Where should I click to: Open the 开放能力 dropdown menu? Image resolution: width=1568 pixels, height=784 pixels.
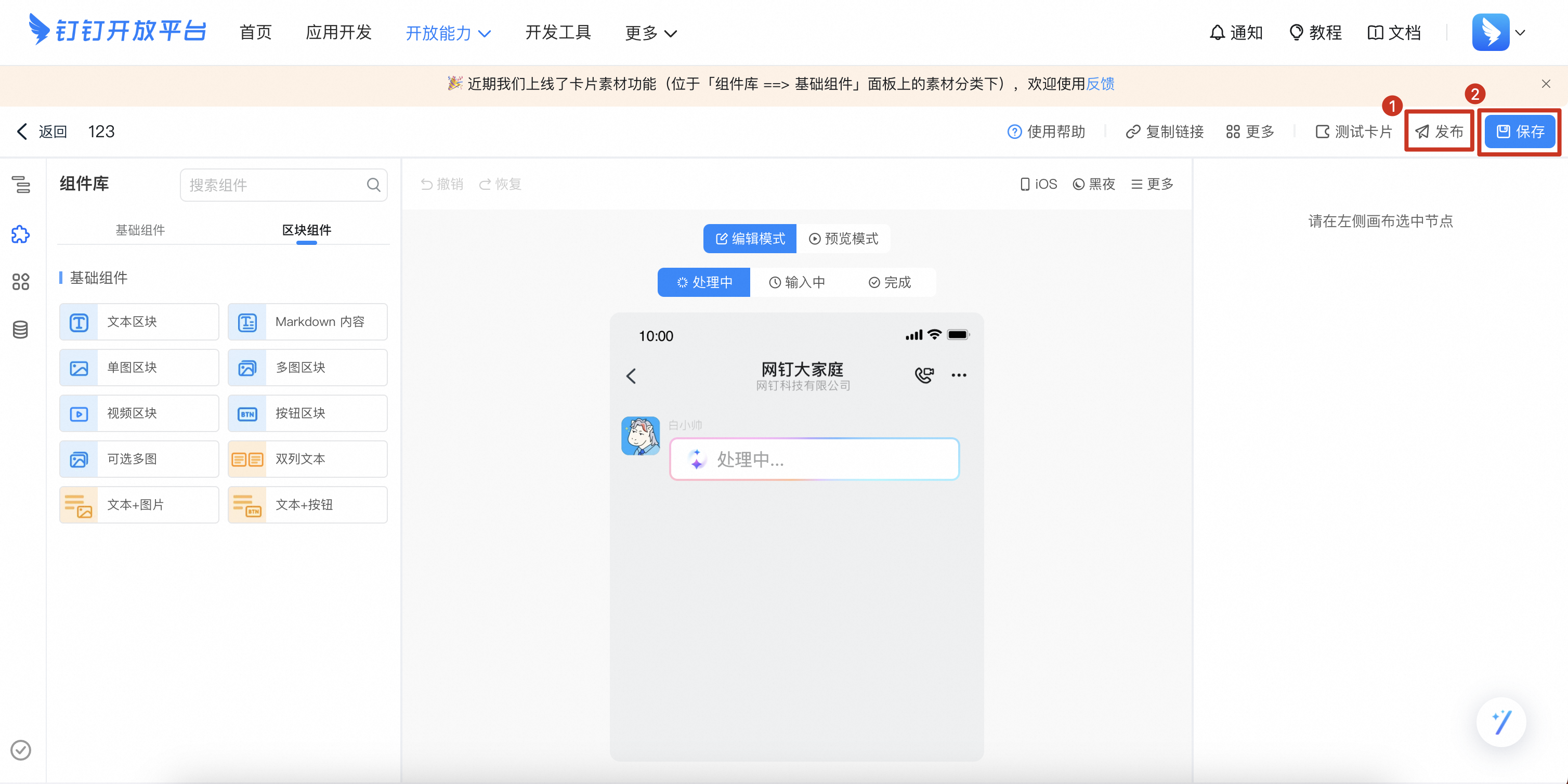tap(448, 33)
